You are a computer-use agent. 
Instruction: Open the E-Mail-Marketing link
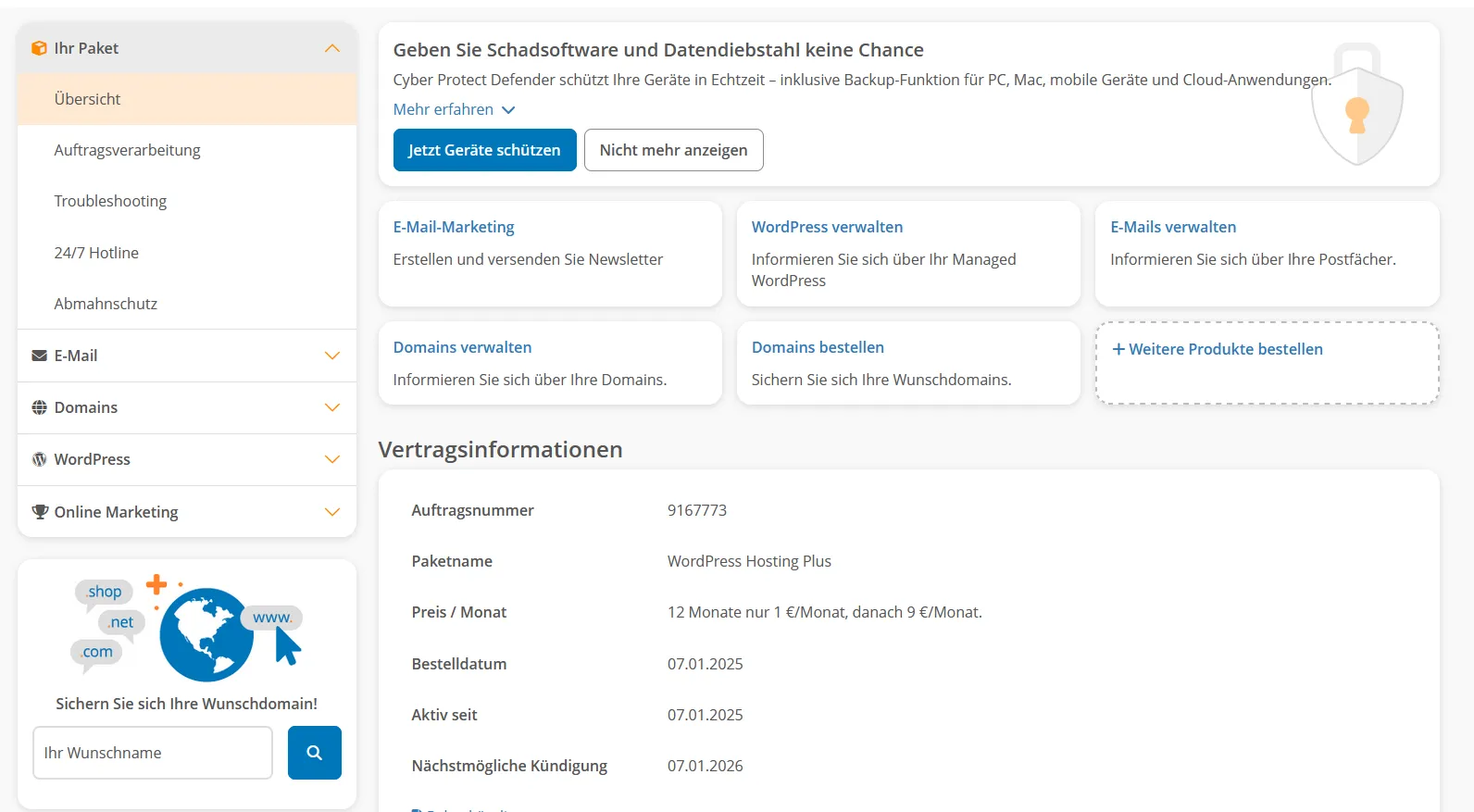pyautogui.click(x=454, y=227)
